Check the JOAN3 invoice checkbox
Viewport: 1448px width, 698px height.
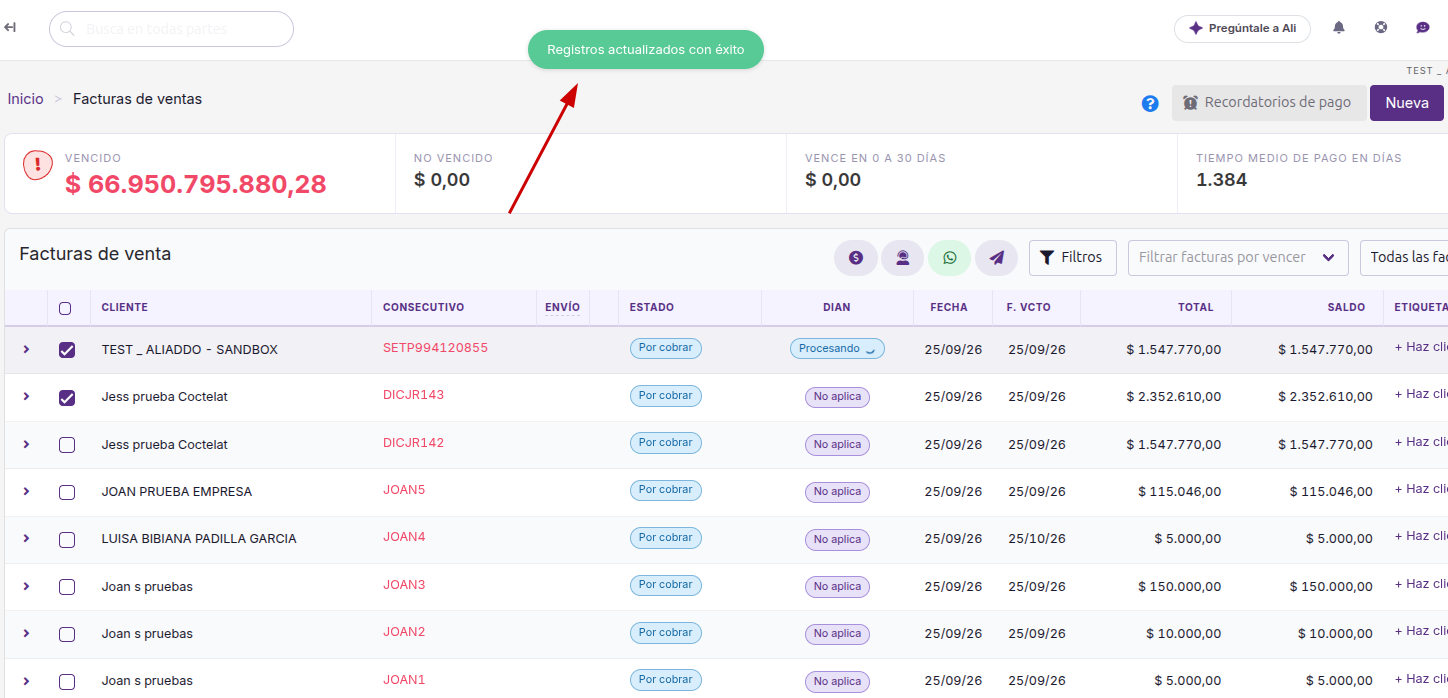pyautogui.click(x=67, y=587)
